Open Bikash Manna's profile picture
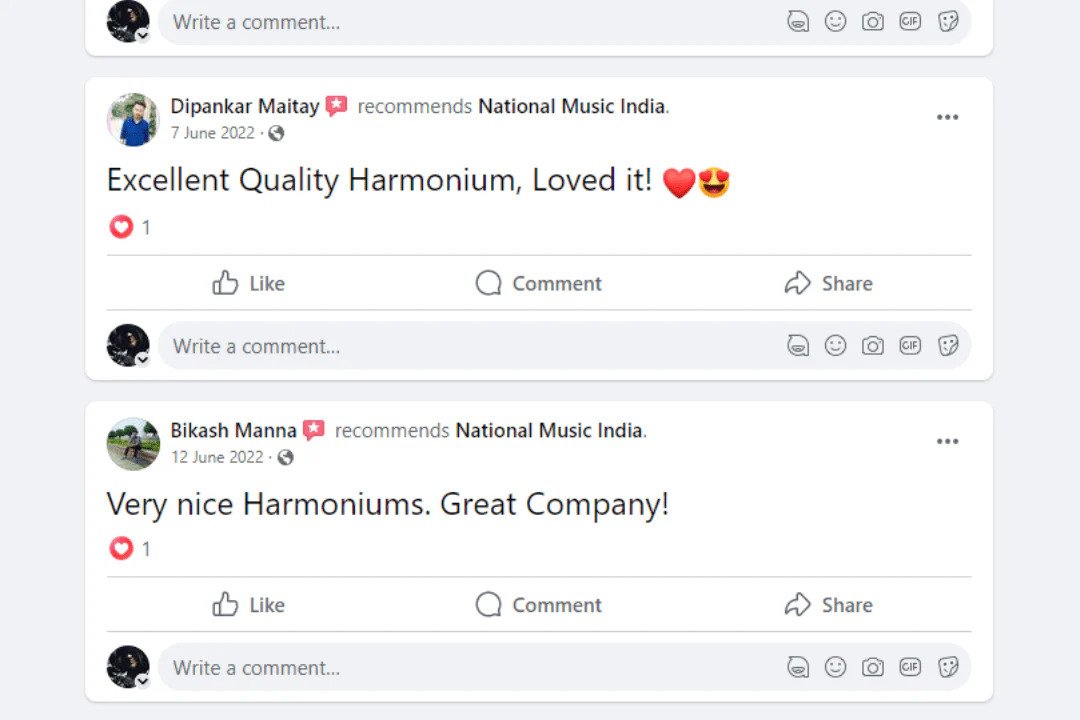This screenshot has height=720, width=1080. 133,444
